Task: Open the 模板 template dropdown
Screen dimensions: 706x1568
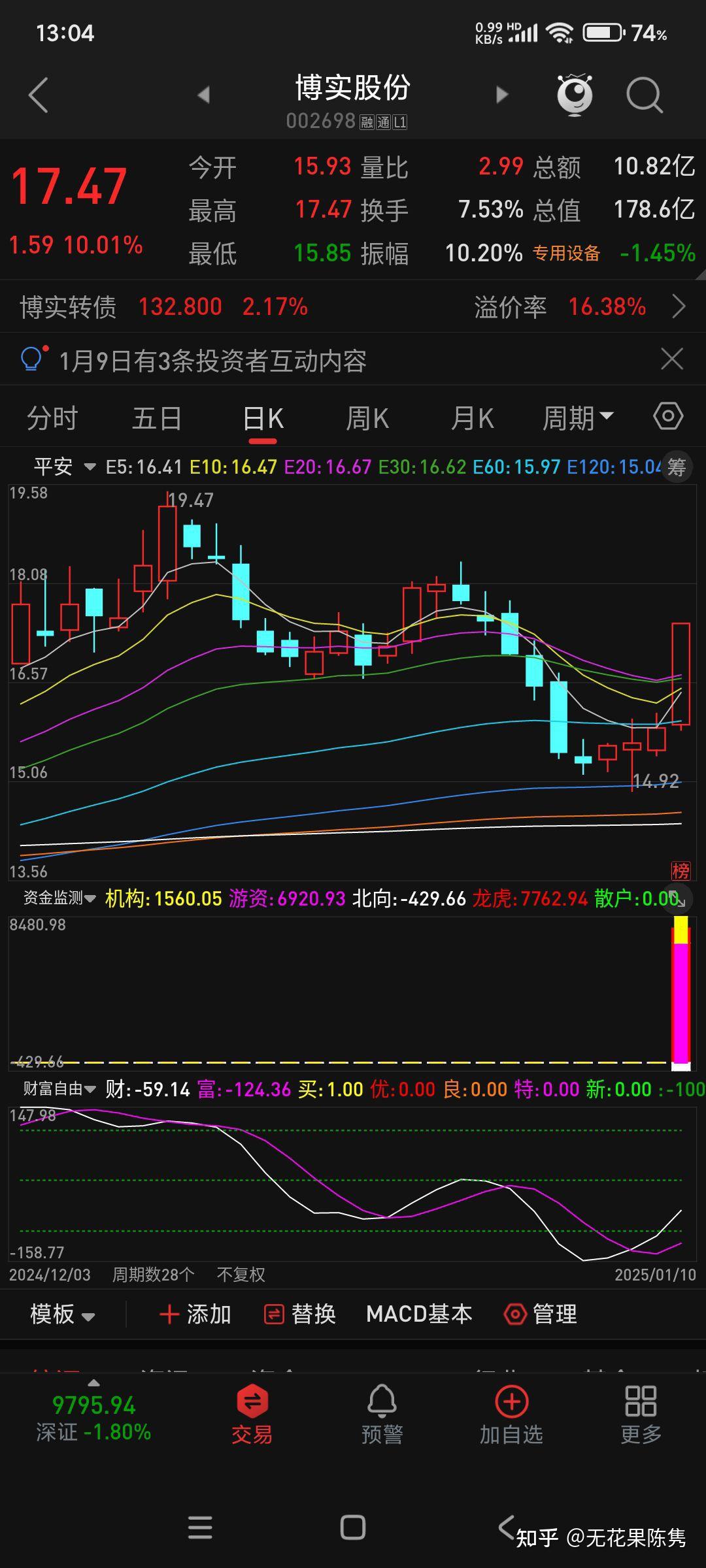Action: pos(62,1314)
